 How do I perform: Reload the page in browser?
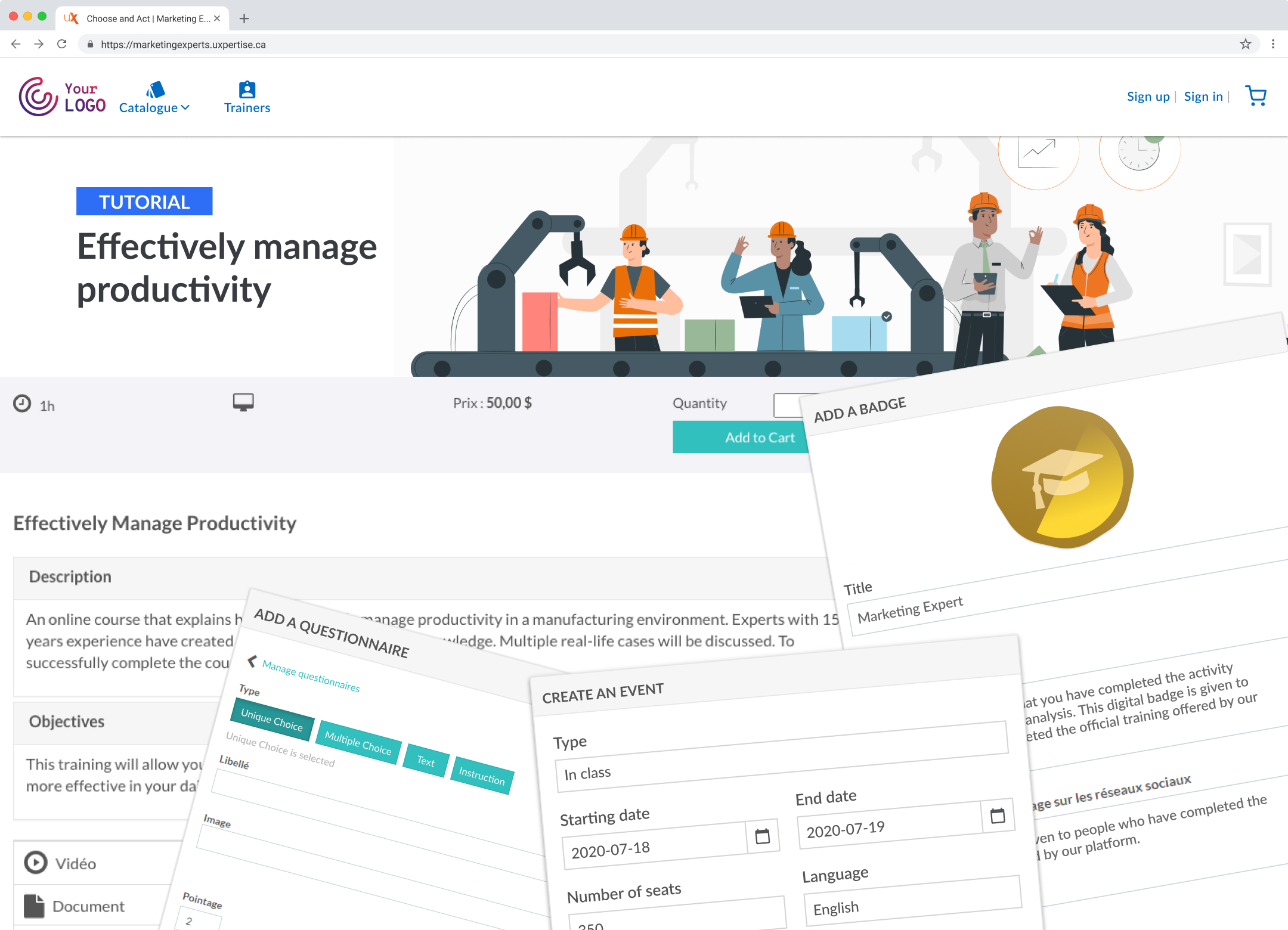(62, 44)
